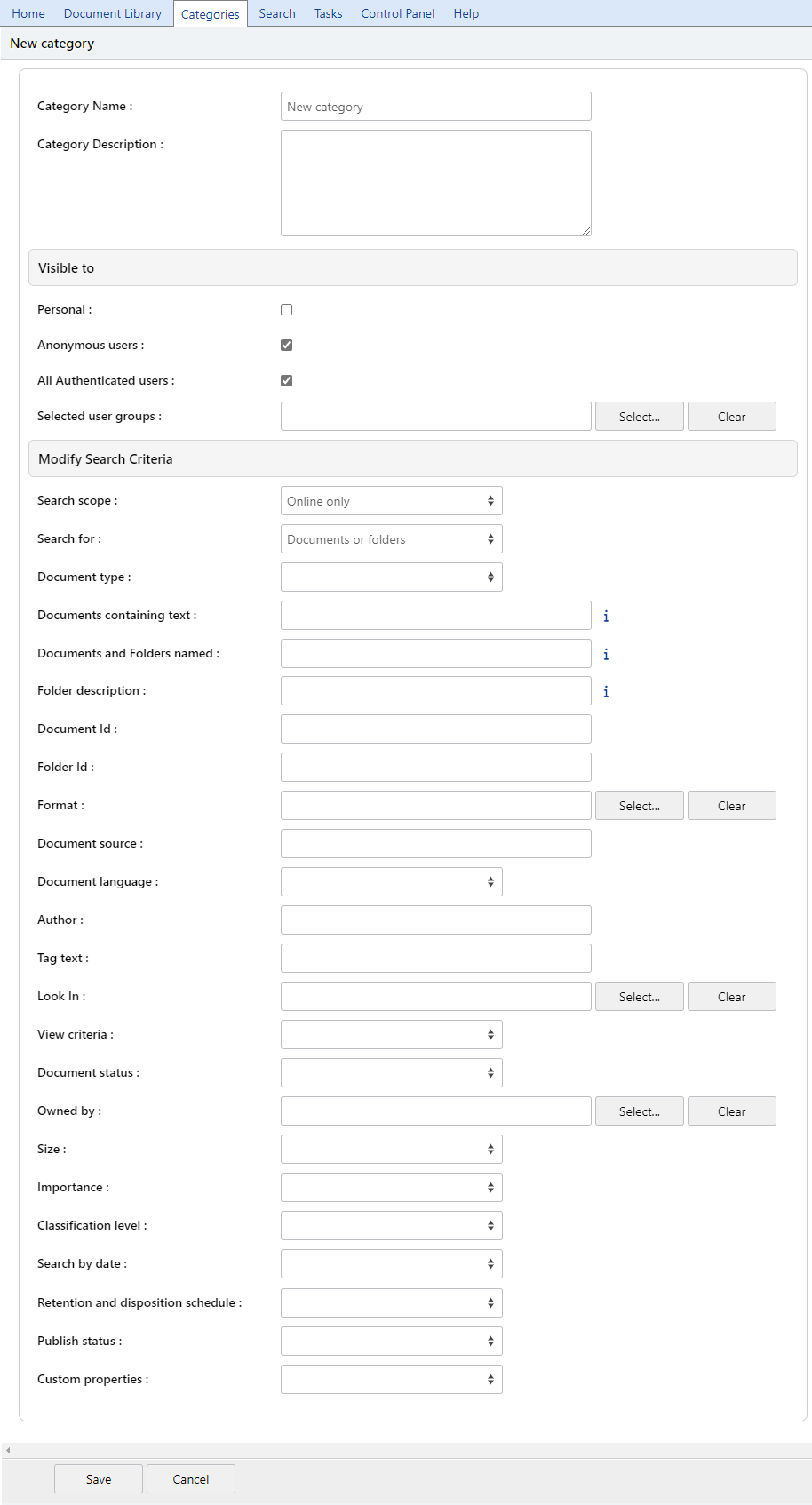This screenshot has height=1505, width=812.
Task: Click the Modify Search Criteria section header
Action: click(x=413, y=458)
